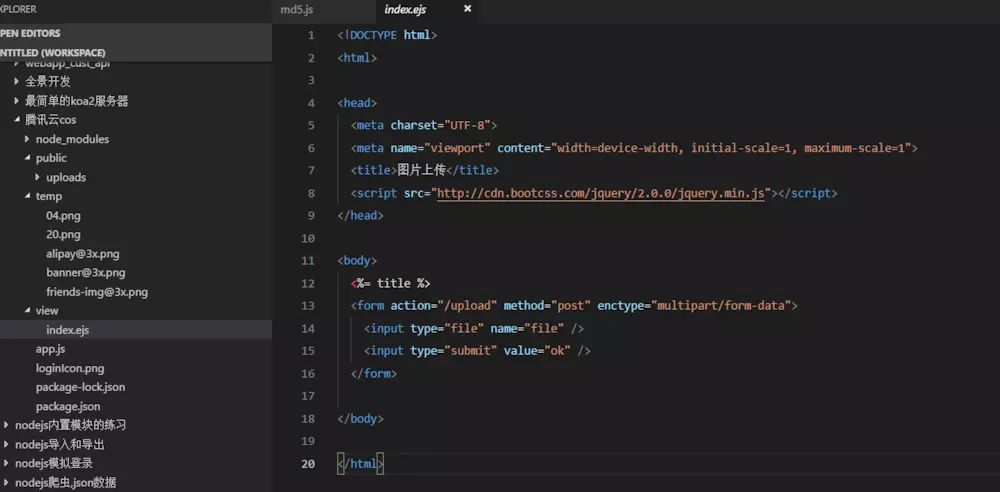Click the title text 图片上传

coord(420,170)
